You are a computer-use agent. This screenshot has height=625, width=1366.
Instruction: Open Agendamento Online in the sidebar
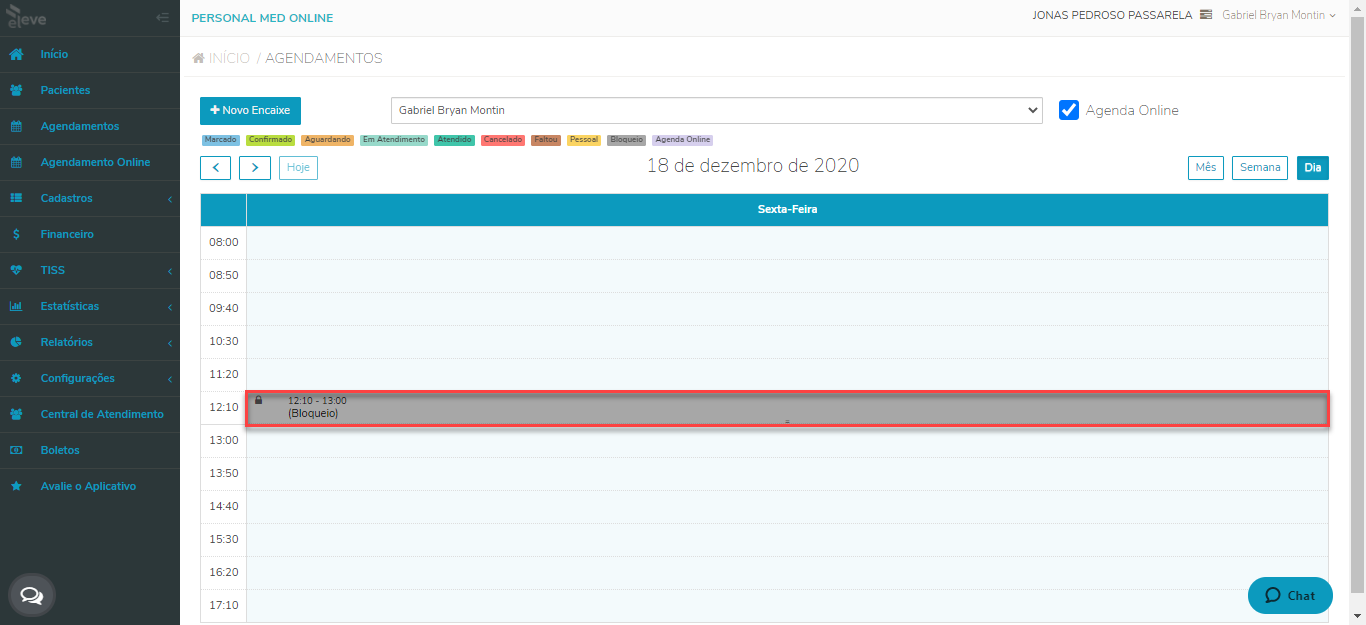coord(90,162)
